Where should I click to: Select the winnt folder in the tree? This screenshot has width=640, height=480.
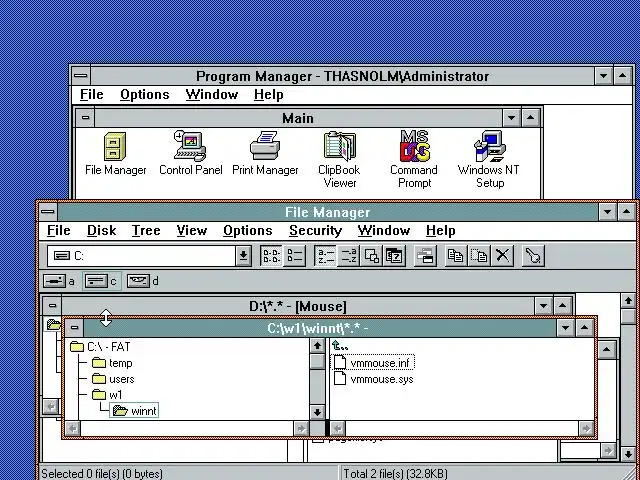tap(134, 411)
